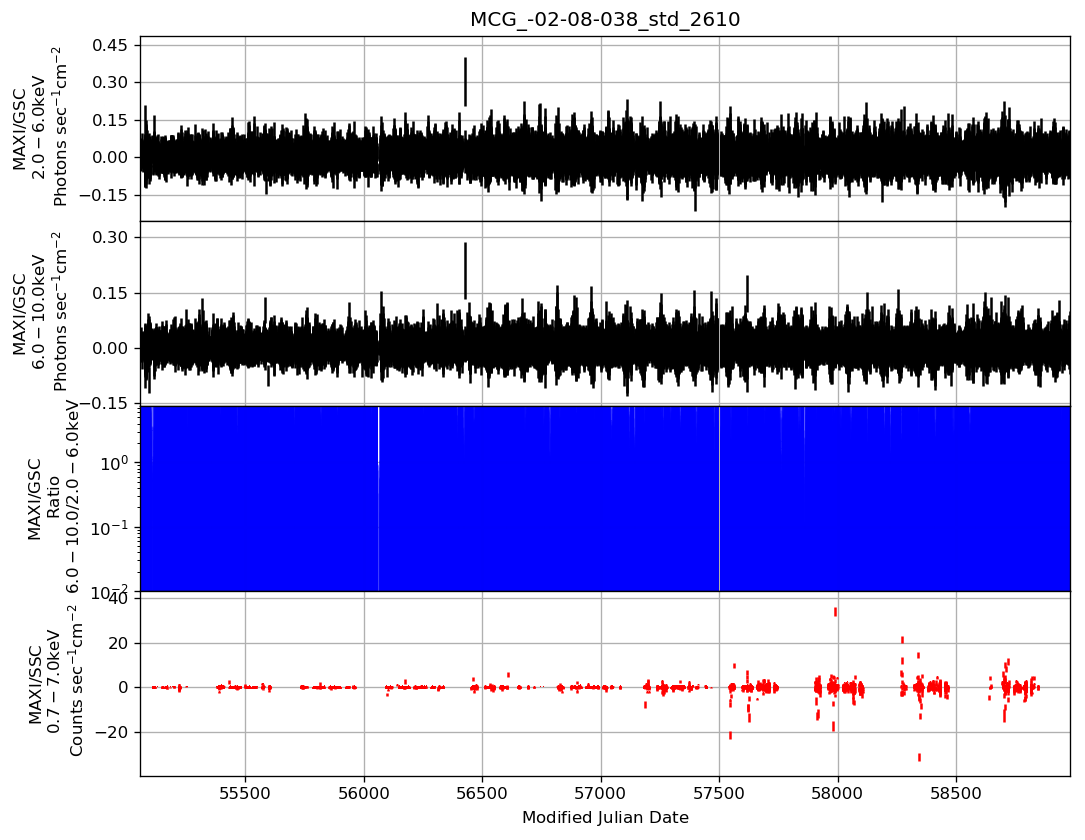Click the 10^0 tick label on ratio panel

click(113, 462)
